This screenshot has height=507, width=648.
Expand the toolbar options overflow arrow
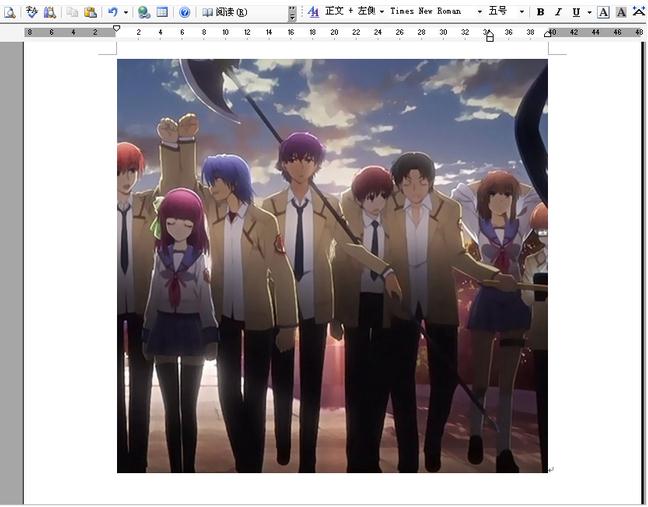tap(292, 13)
